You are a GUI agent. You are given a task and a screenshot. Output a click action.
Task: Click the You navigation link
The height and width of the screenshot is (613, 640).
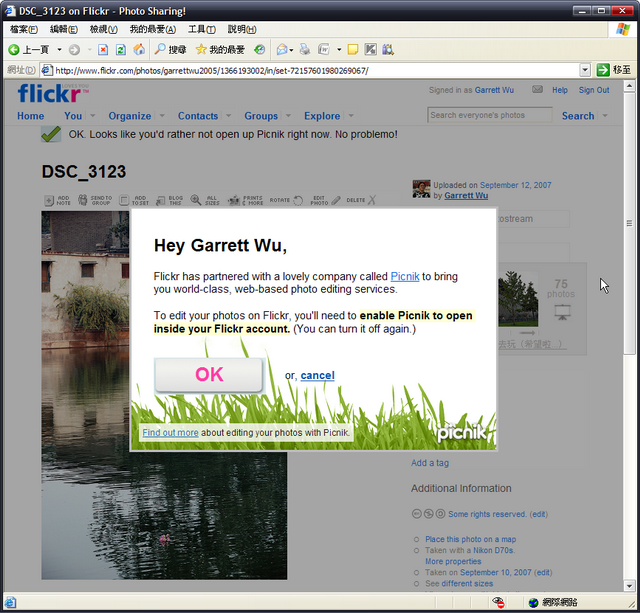tap(73, 116)
